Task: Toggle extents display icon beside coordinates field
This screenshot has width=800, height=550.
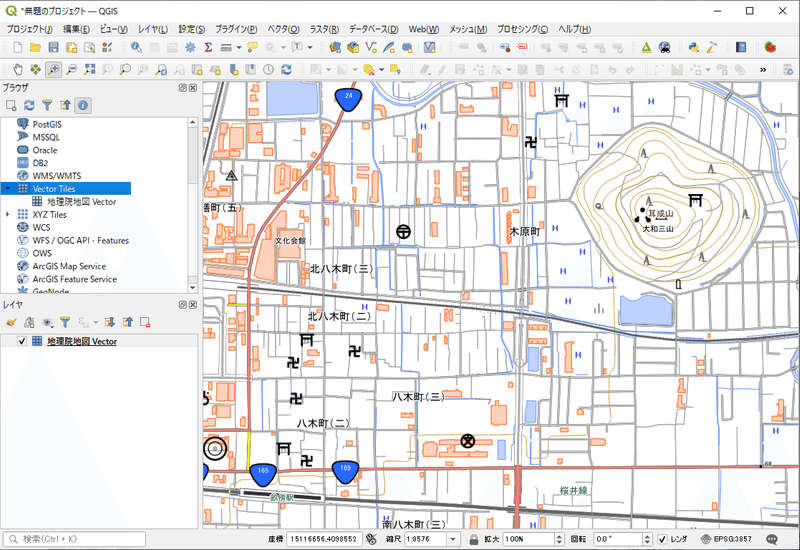Action: tap(371, 539)
